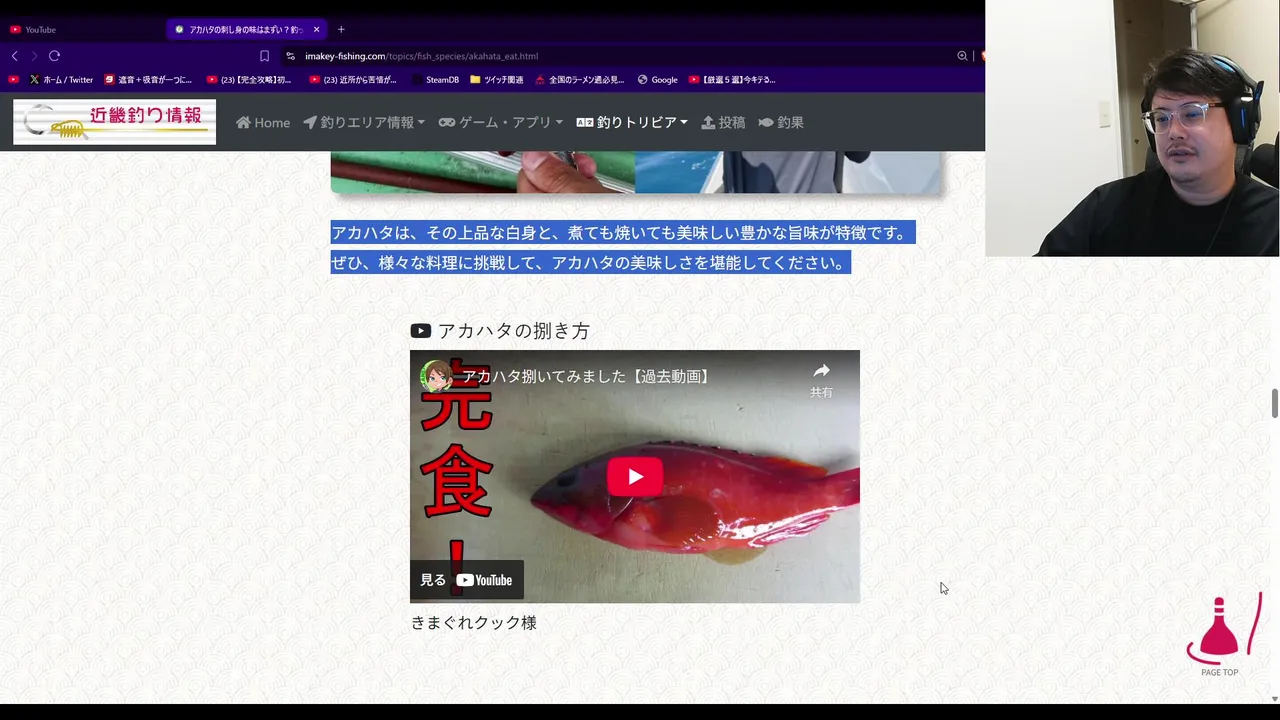Expand the ゲーム・アプリ dropdown menu
This screenshot has height=720, width=1280.
coord(501,122)
